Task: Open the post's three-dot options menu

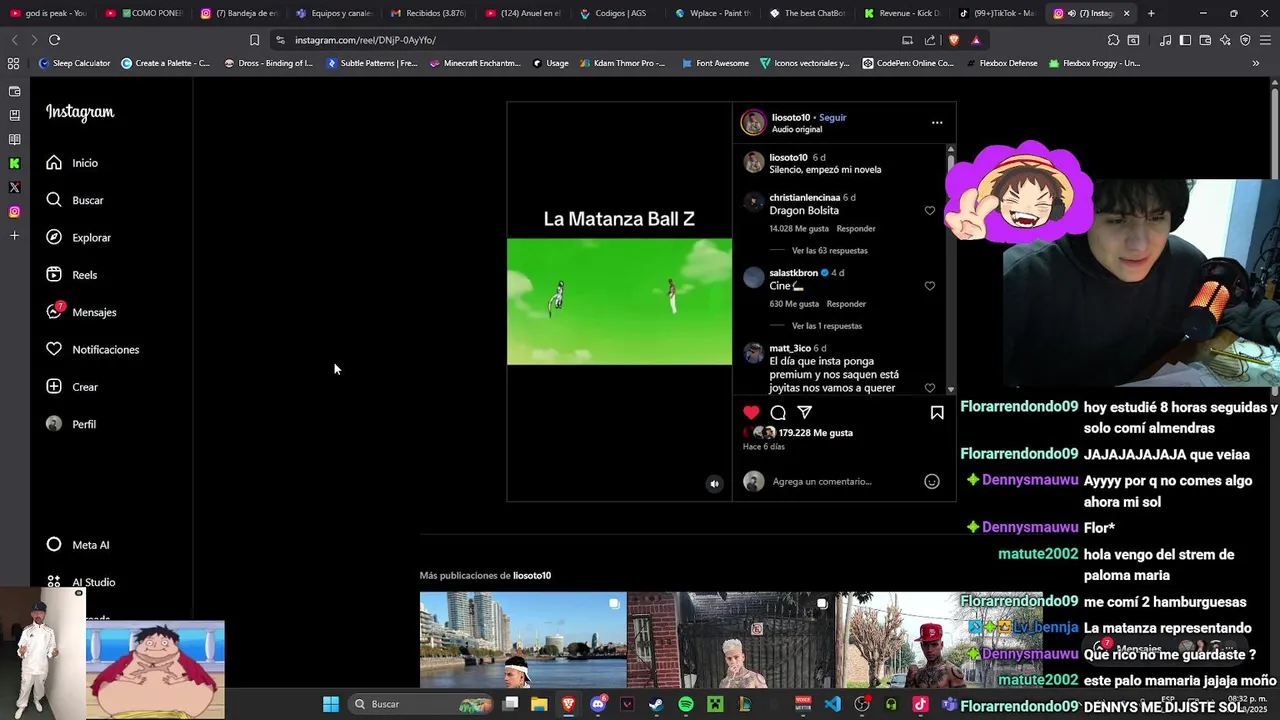Action: point(937,122)
